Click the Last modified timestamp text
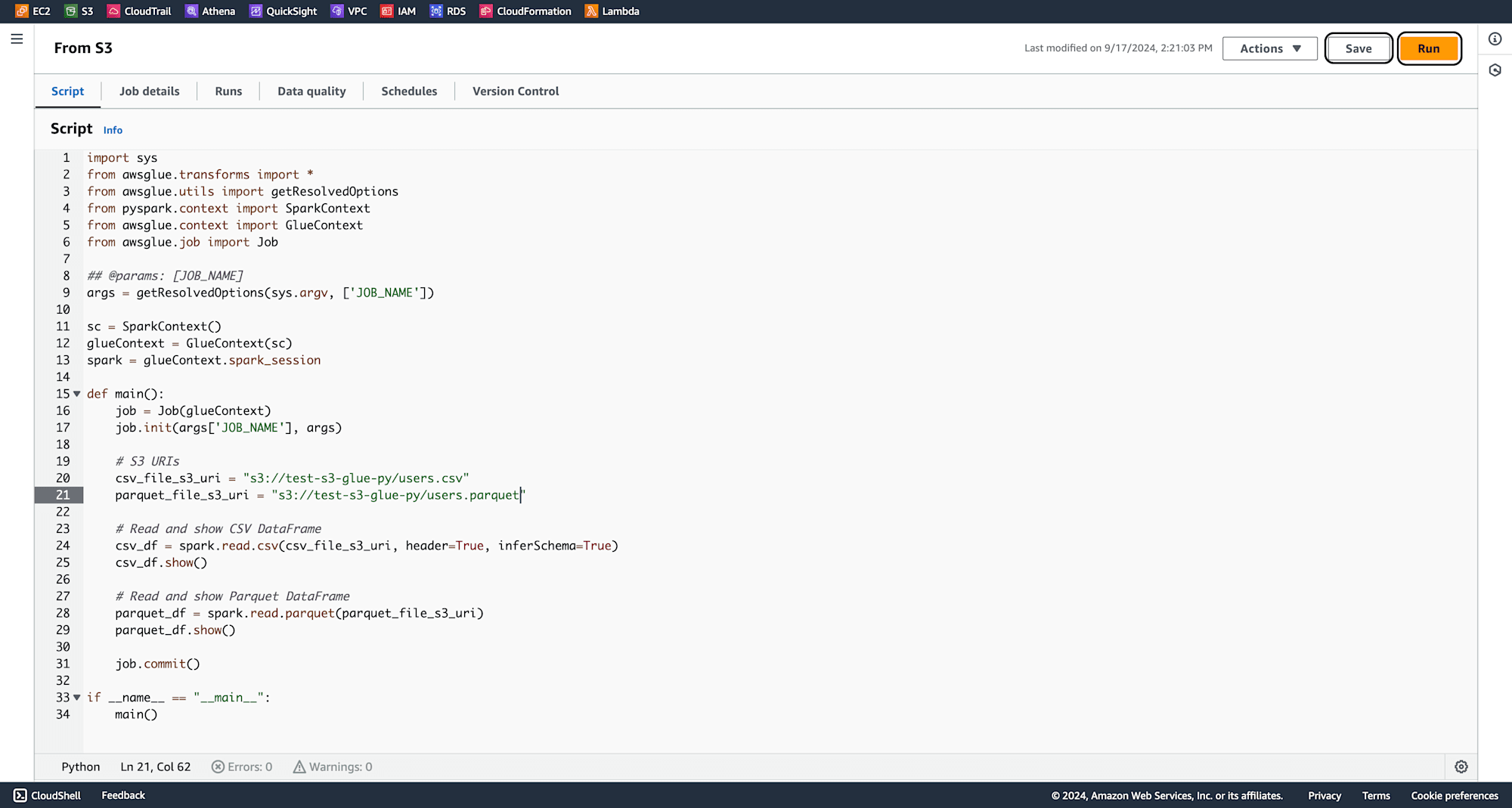Viewport: 1512px width, 808px height. [x=1118, y=48]
